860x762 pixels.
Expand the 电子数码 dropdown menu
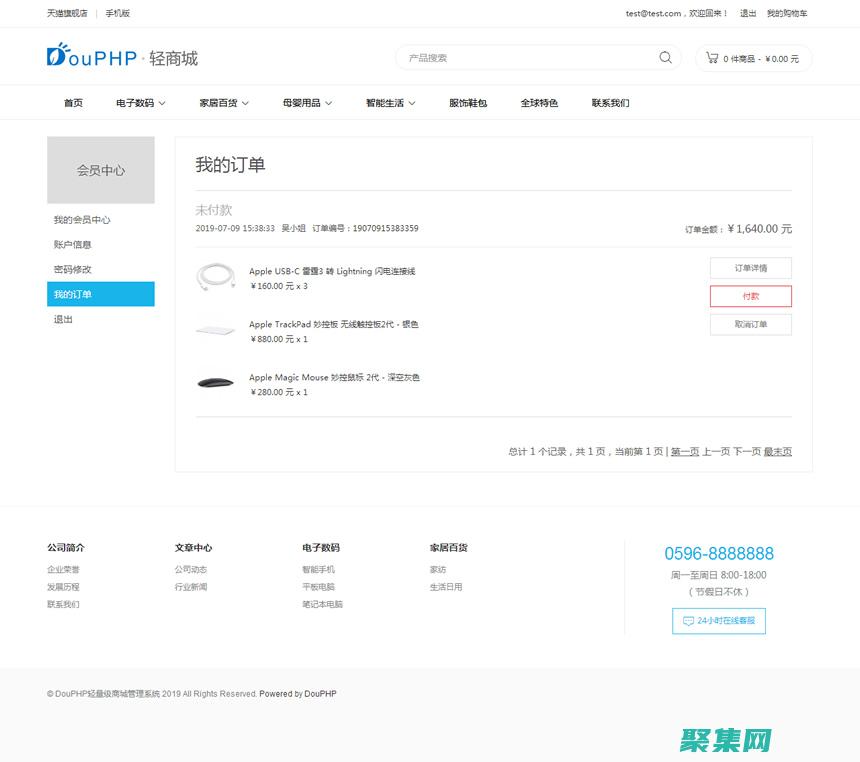click(x=140, y=103)
